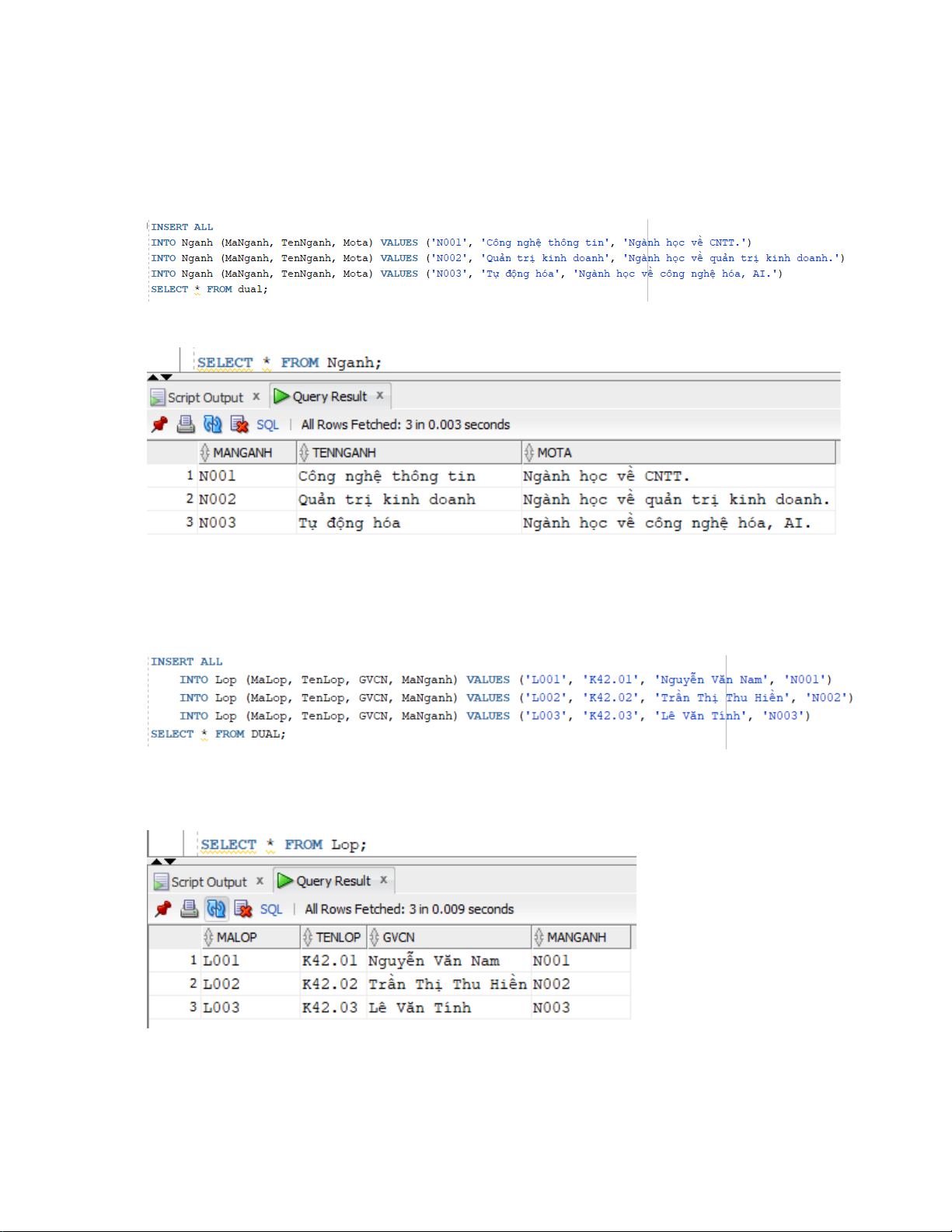Sort by the GVCN column header
952x1232 pixels.
(x=398, y=937)
